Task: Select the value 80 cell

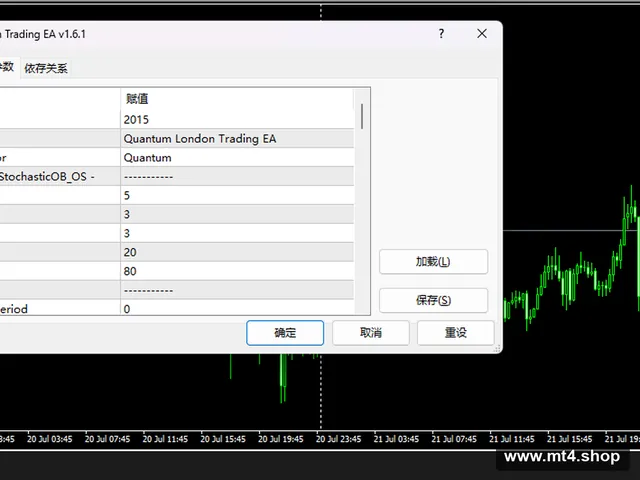Action: click(x=237, y=271)
